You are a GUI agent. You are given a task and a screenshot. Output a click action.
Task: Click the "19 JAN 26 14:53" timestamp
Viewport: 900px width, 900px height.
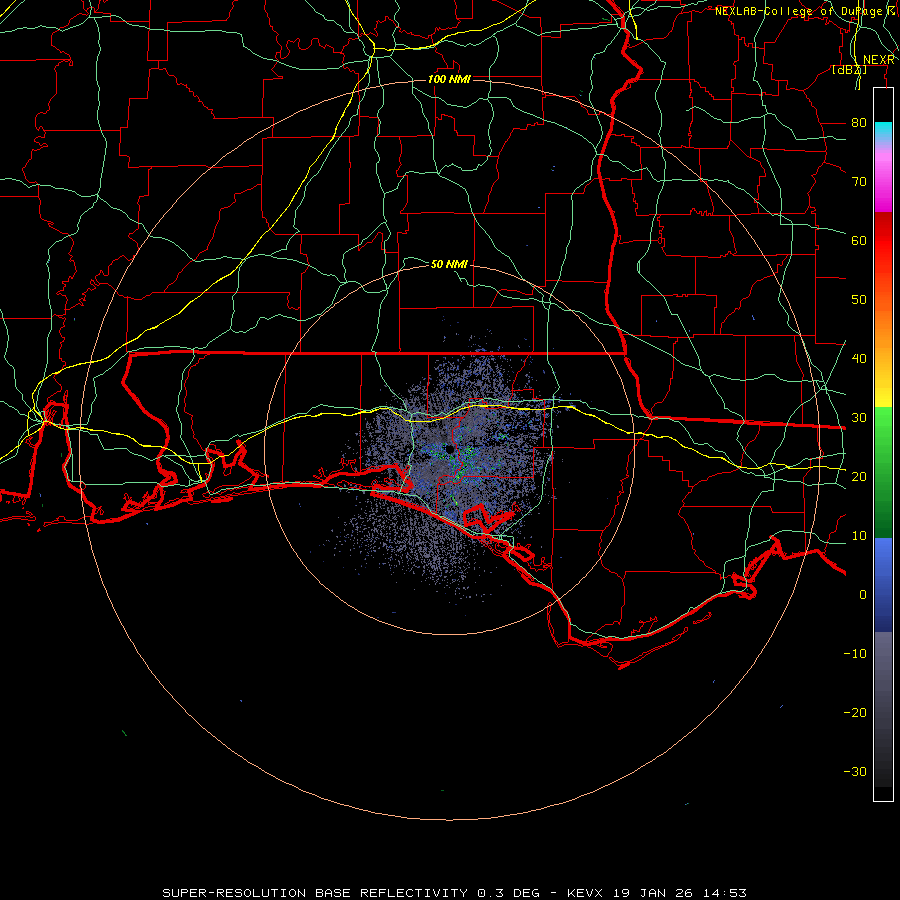pos(680,893)
